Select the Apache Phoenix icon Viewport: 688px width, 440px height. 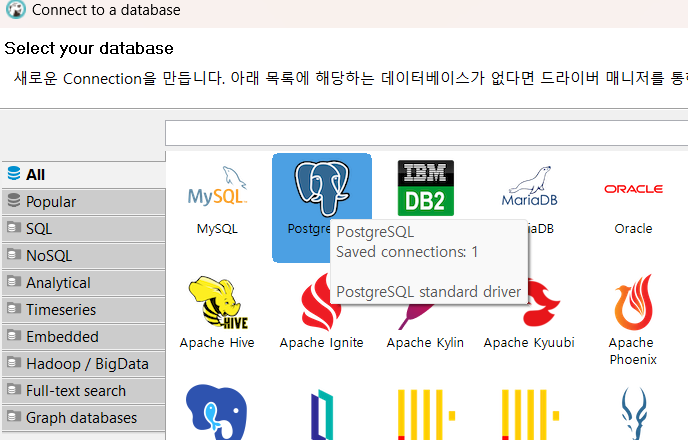click(633, 302)
